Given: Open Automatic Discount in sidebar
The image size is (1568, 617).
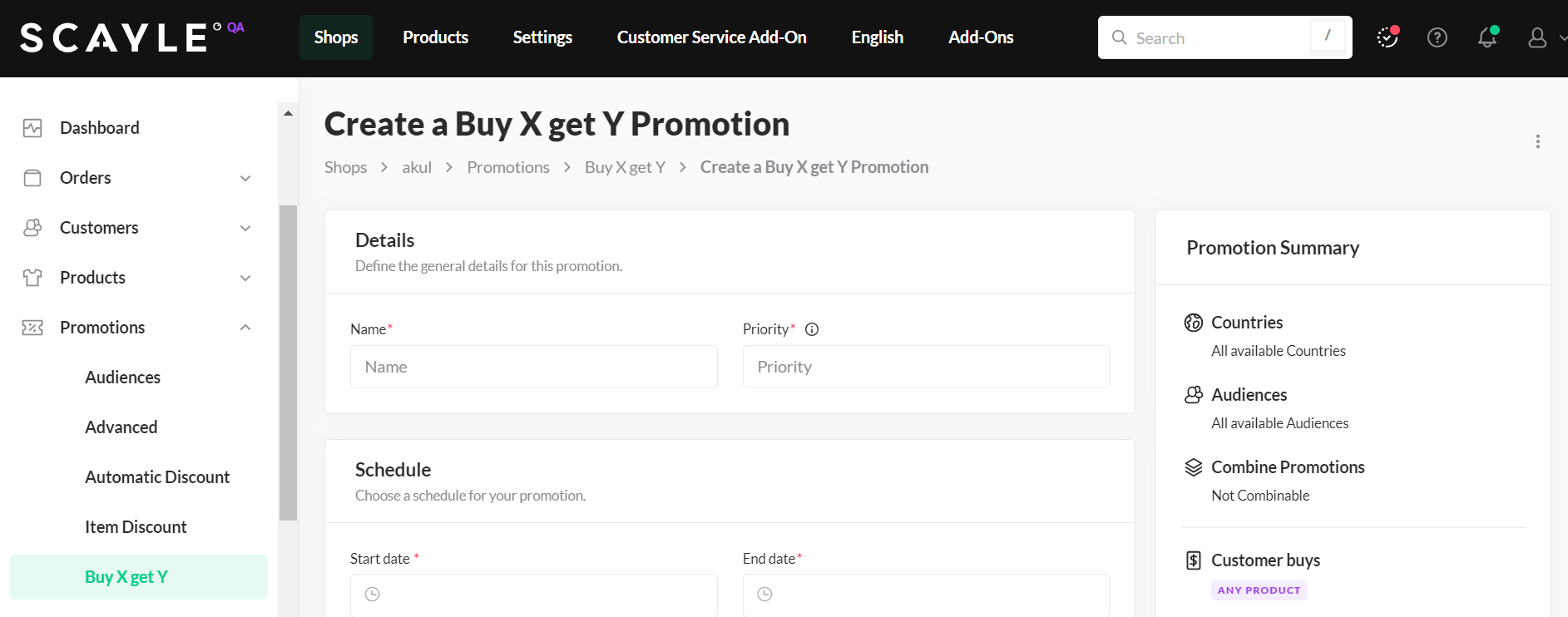Looking at the screenshot, I should point(157,477).
